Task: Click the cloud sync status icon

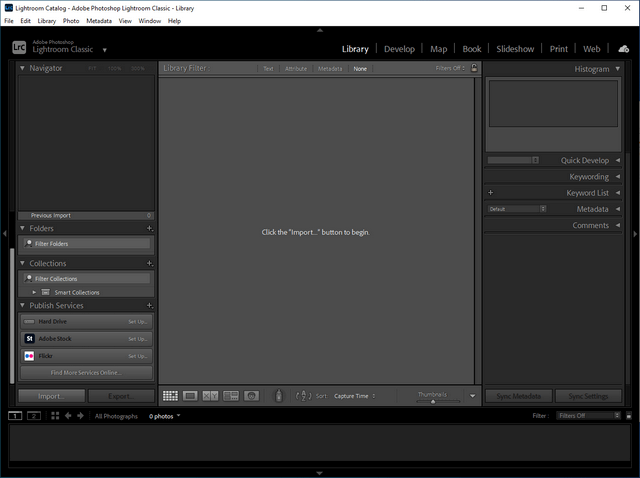Action: (623, 48)
